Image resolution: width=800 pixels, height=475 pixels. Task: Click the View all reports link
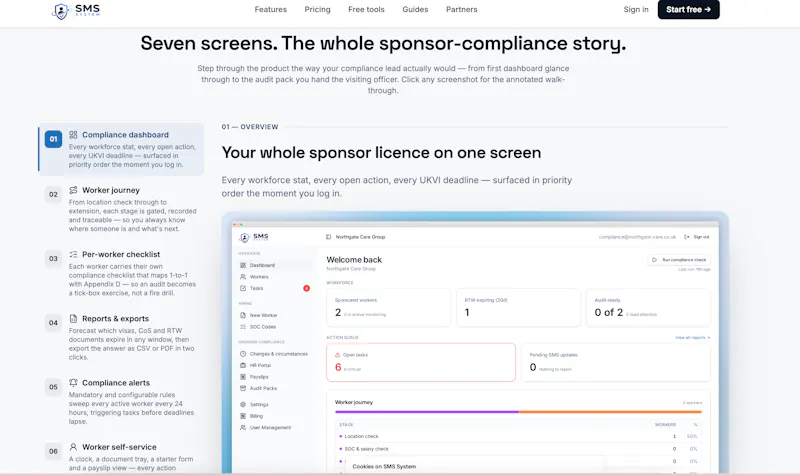[692, 337]
